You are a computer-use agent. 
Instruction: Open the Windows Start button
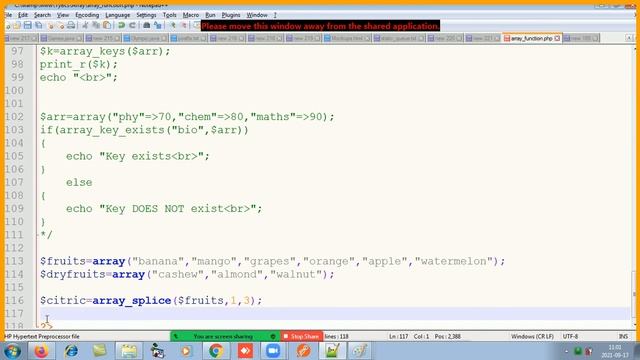coord(12,351)
